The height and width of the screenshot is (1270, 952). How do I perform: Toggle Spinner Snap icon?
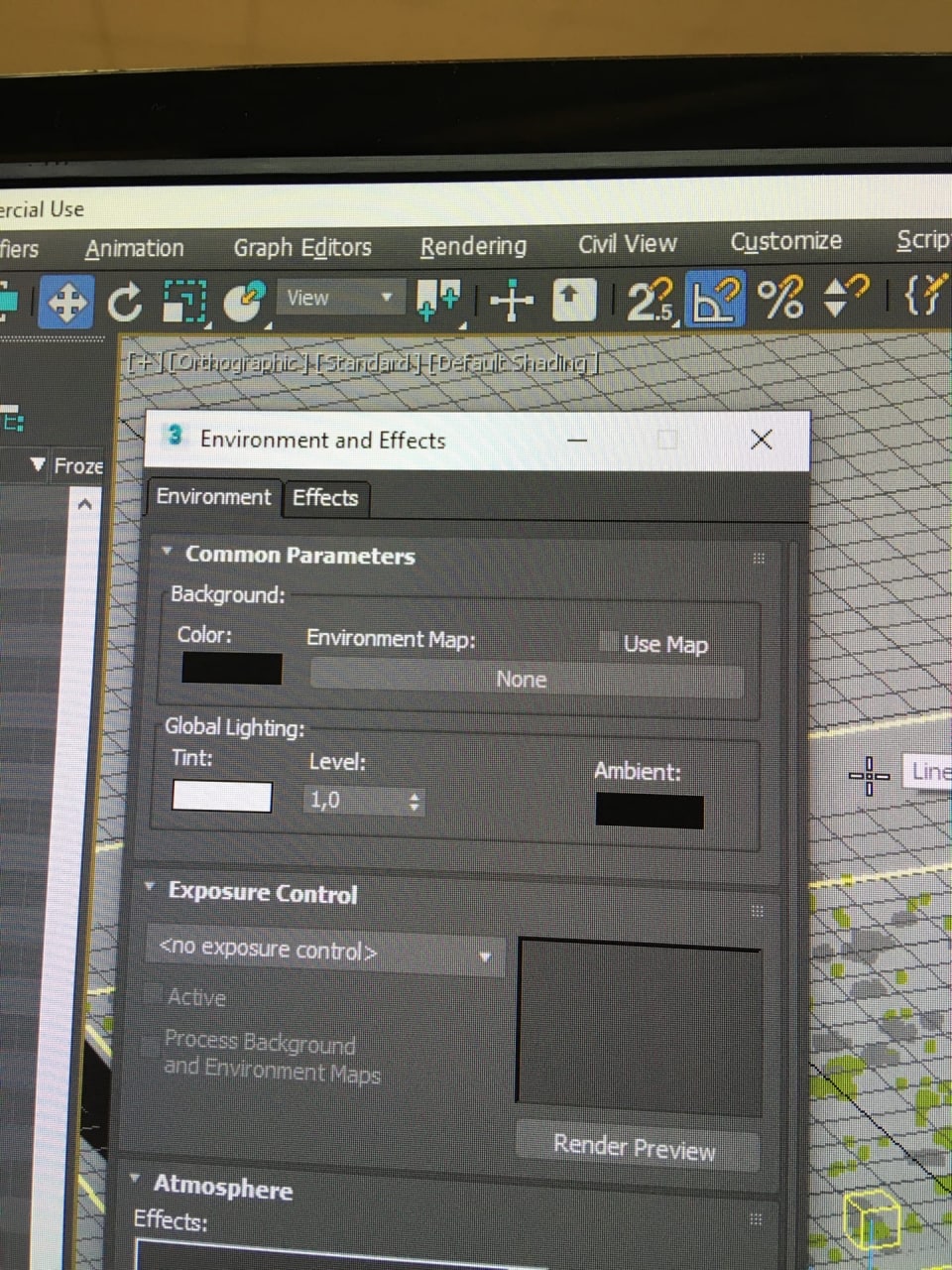pyautogui.click(x=846, y=296)
